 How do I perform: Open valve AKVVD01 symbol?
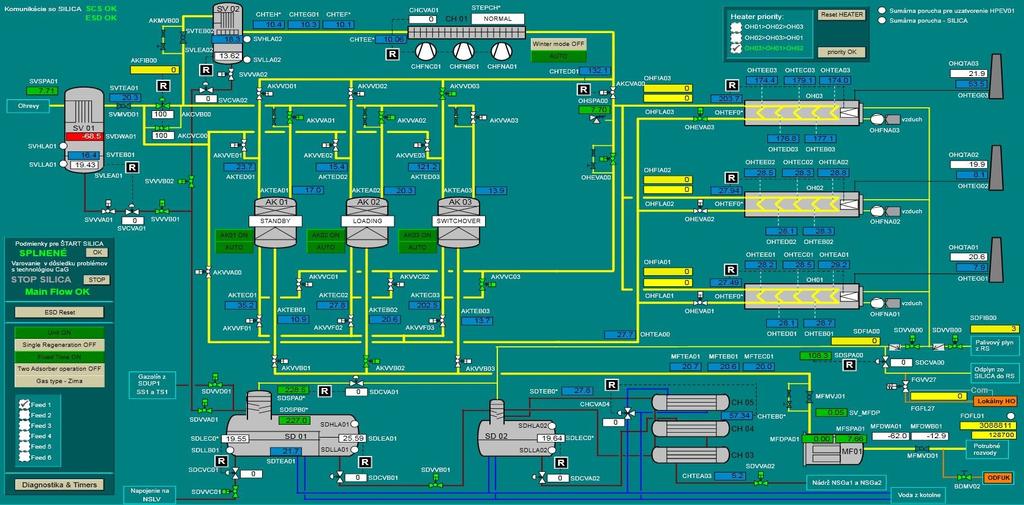[260, 95]
